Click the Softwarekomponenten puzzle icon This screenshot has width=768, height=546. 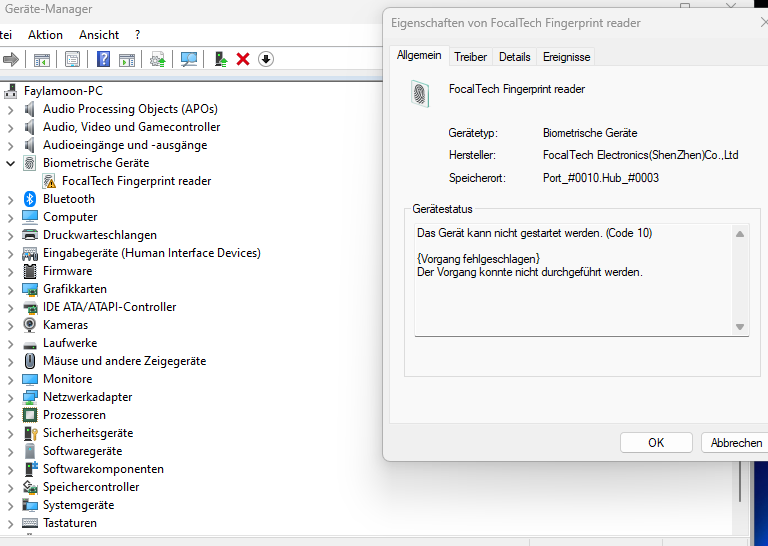30,469
